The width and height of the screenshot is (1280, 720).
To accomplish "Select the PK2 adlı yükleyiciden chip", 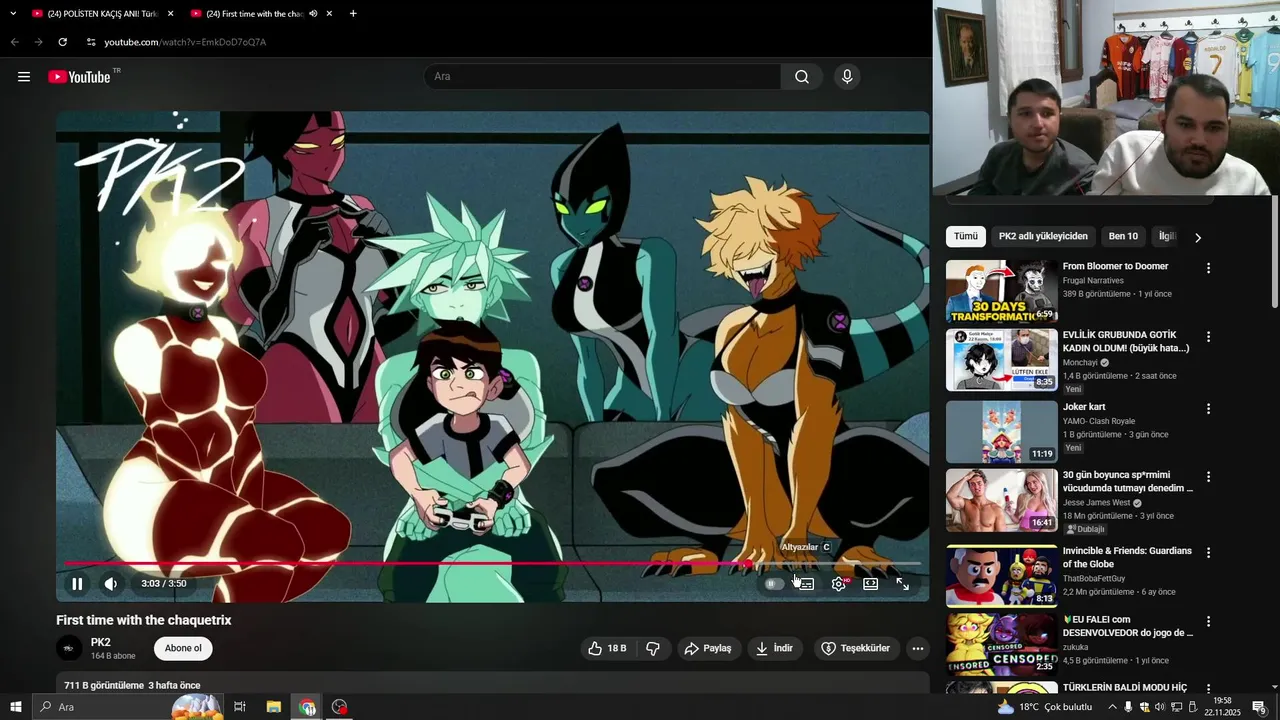I will pos(1043,236).
